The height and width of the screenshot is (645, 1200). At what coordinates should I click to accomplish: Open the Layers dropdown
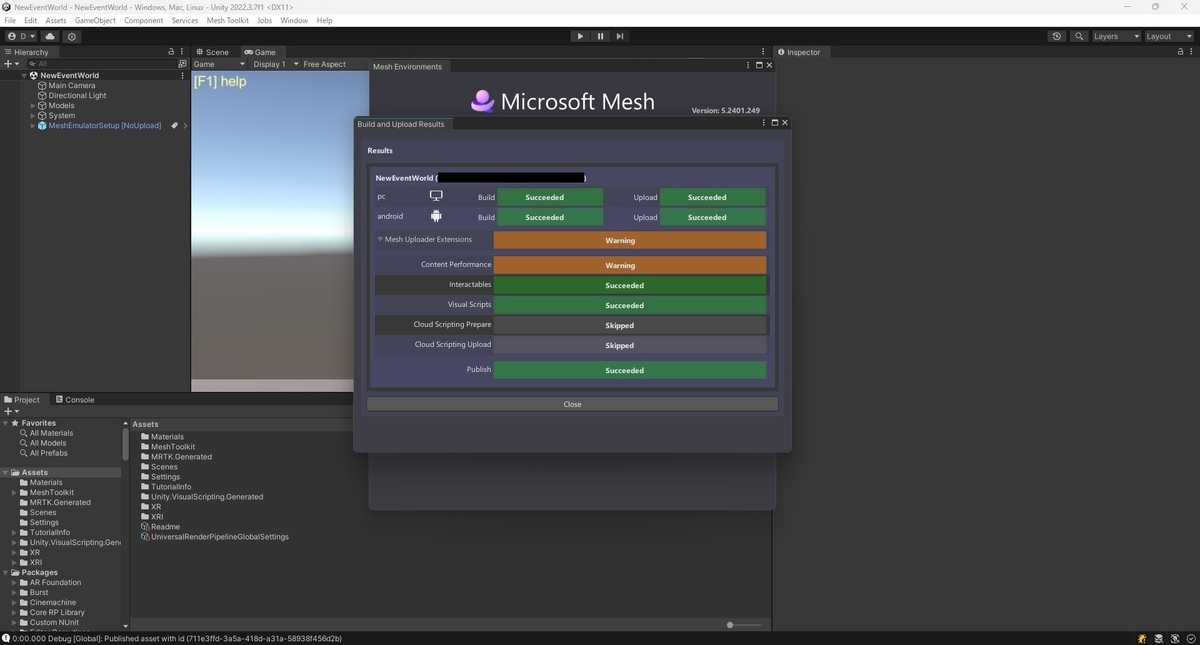tap(1115, 36)
